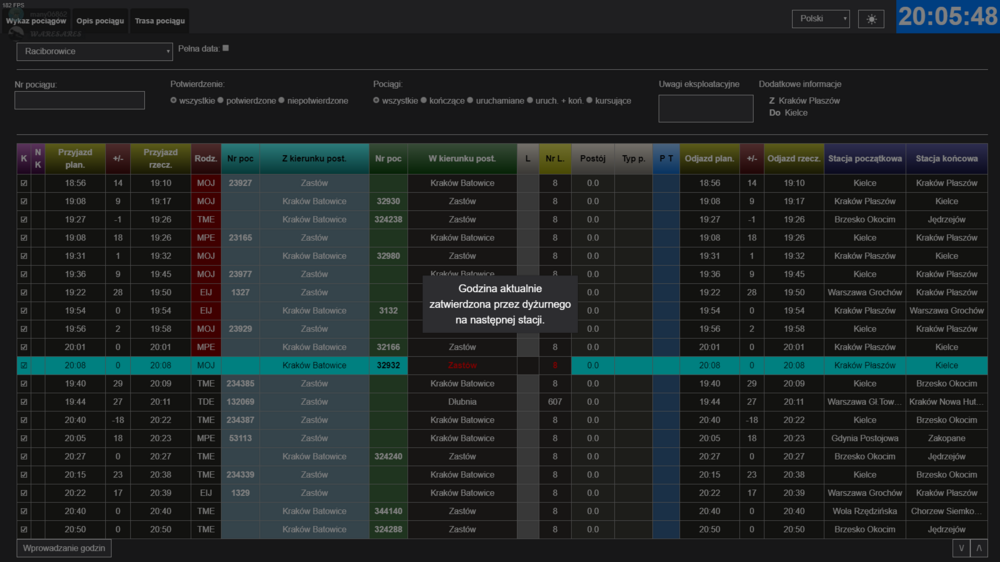Viewport: 1000px width, 562px height.
Task: Click the down arrow button below table
Action: tap(961, 548)
